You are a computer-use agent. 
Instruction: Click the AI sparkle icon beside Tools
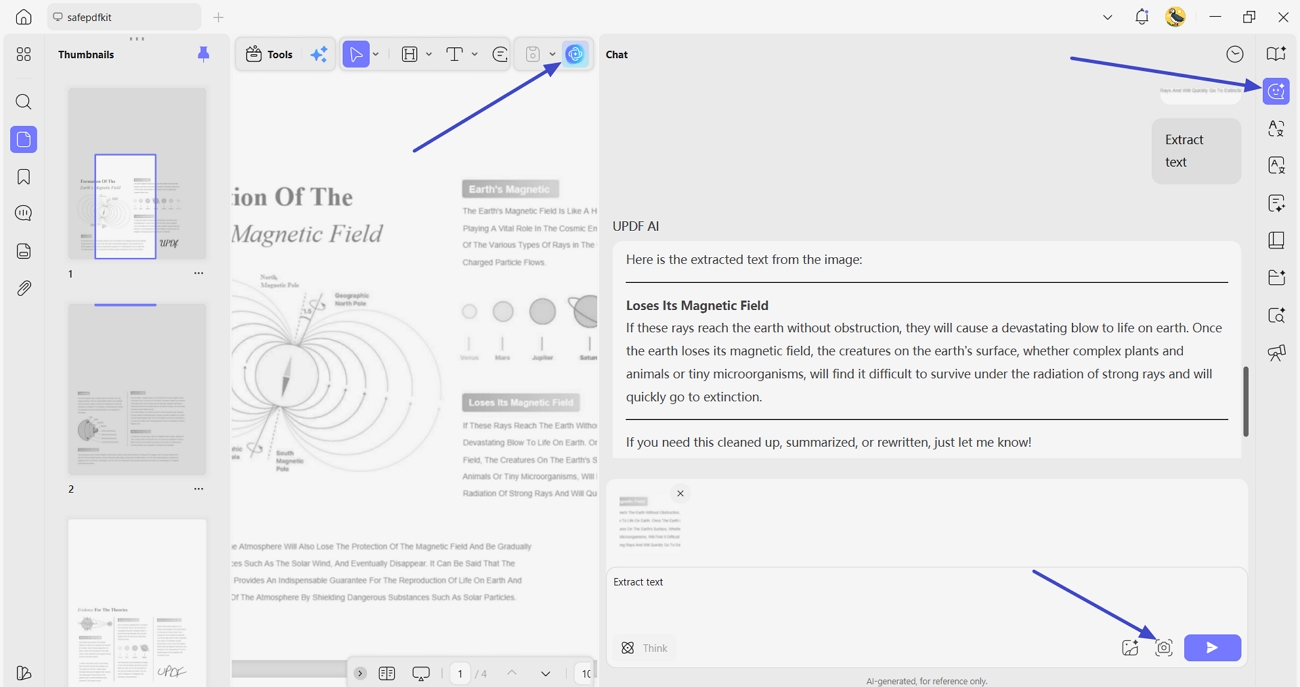tap(319, 54)
